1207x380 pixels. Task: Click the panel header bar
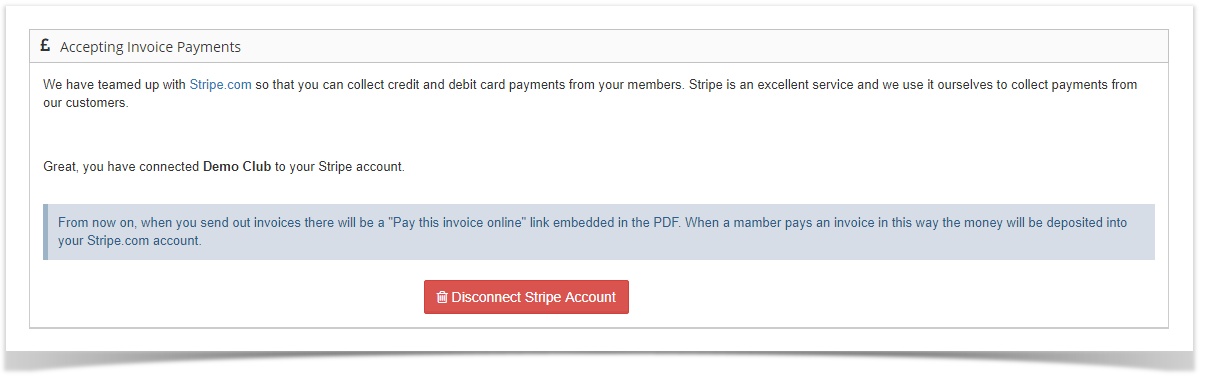point(598,46)
